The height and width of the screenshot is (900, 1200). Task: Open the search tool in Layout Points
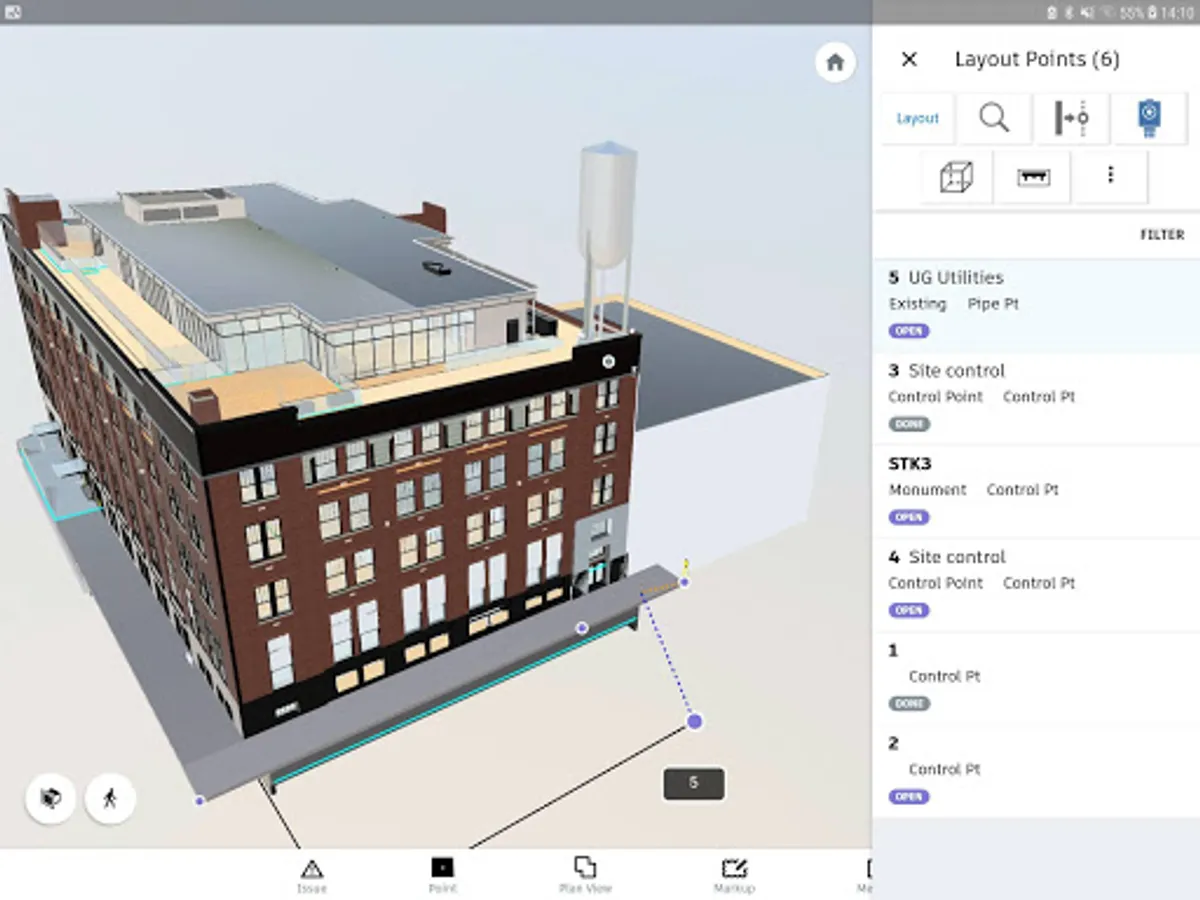pyautogui.click(x=994, y=118)
